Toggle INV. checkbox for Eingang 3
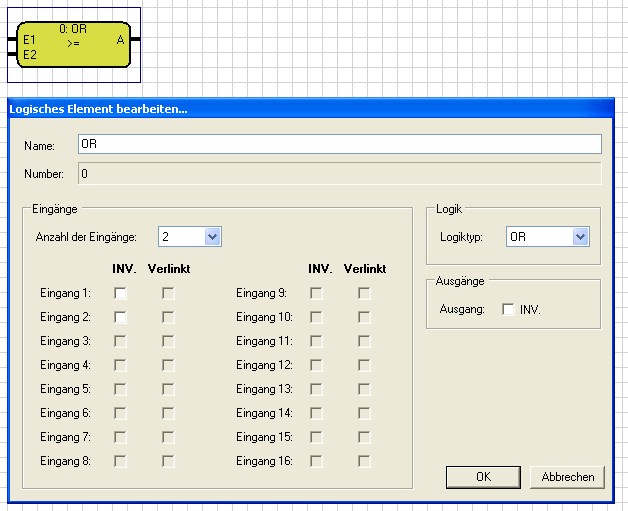This screenshot has height=511, width=628. 120,341
